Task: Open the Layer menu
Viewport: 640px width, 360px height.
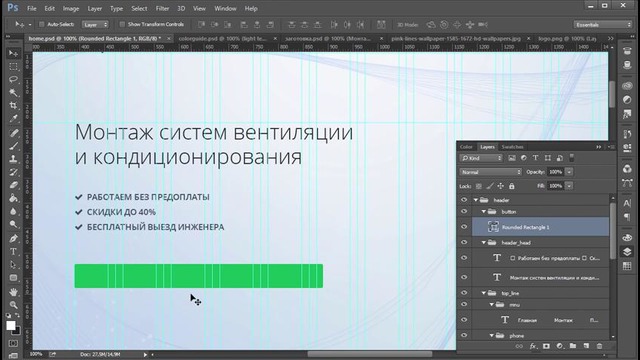Action: point(95,8)
